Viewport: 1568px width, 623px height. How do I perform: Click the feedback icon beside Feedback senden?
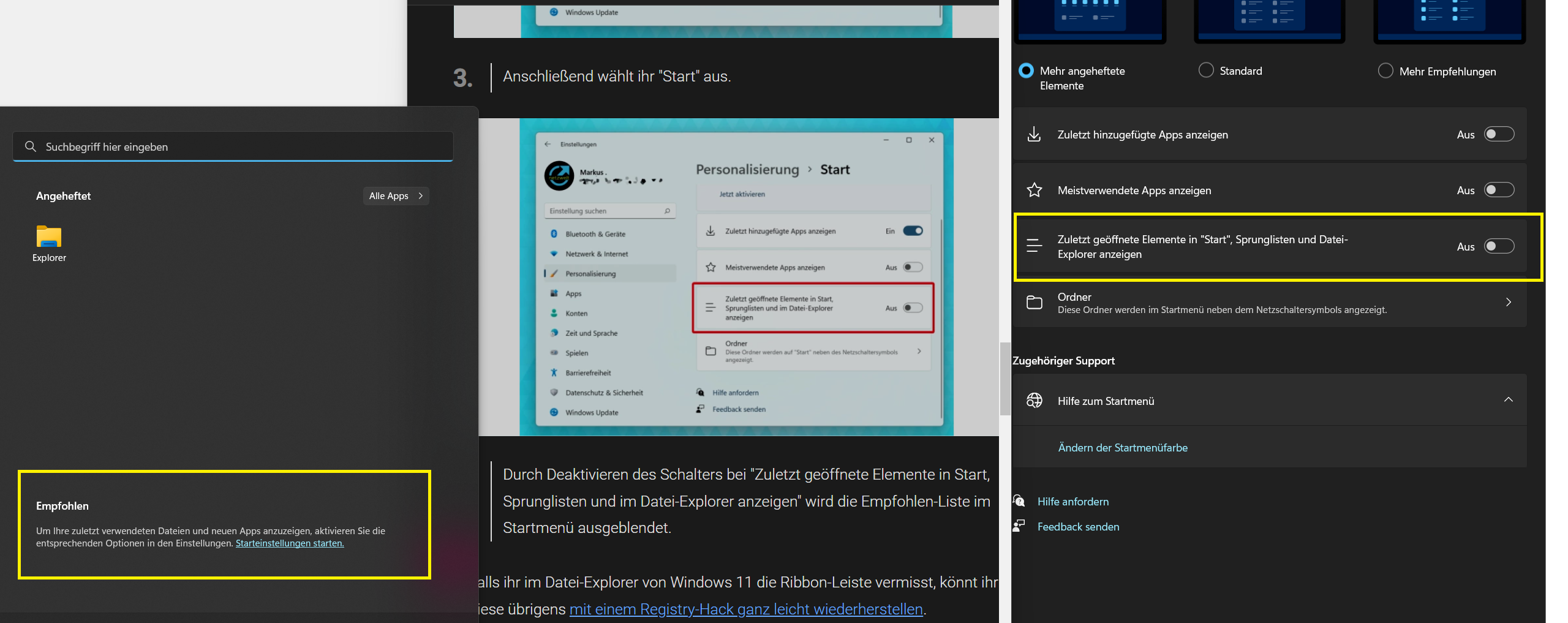click(x=1019, y=526)
